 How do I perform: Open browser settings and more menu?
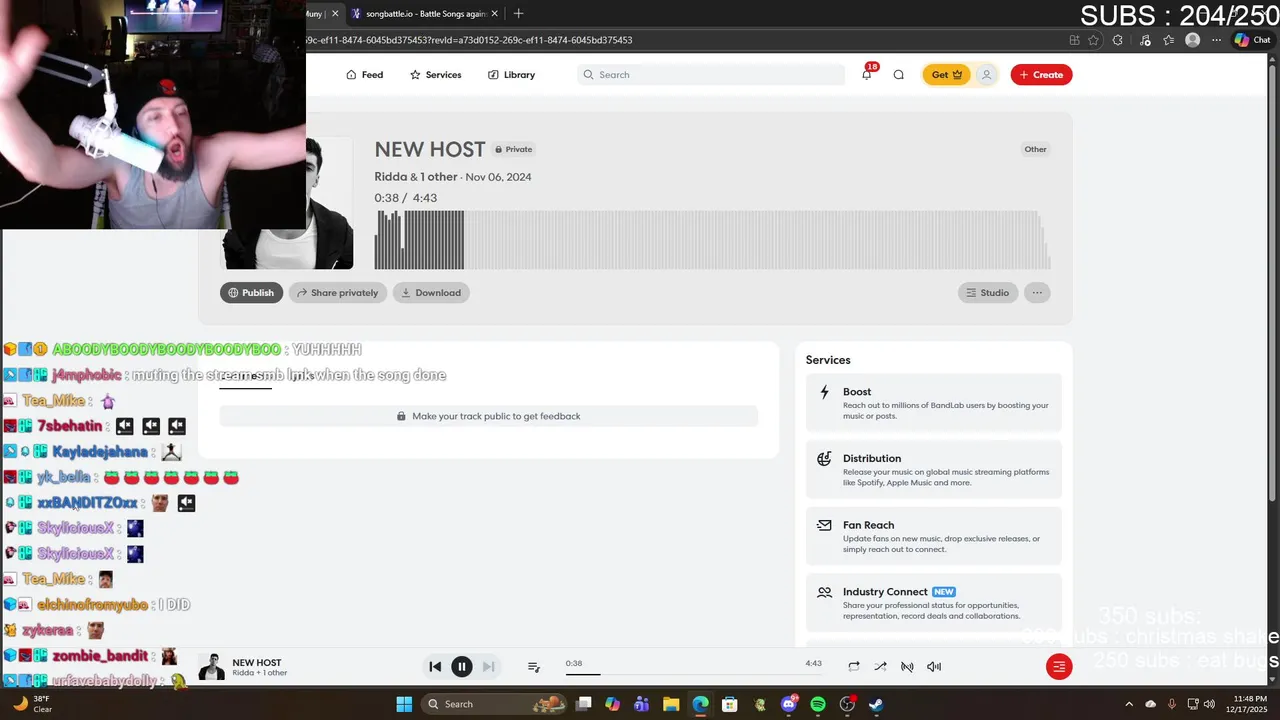pyautogui.click(x=1217, y=40)
